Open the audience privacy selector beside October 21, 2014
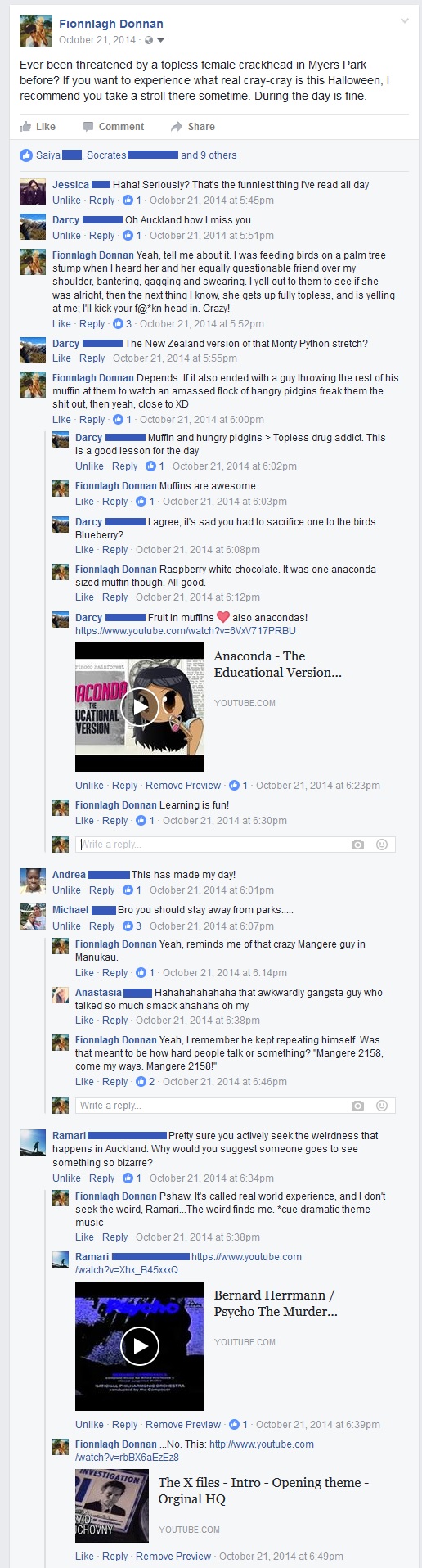 click(x=154, y=40)
